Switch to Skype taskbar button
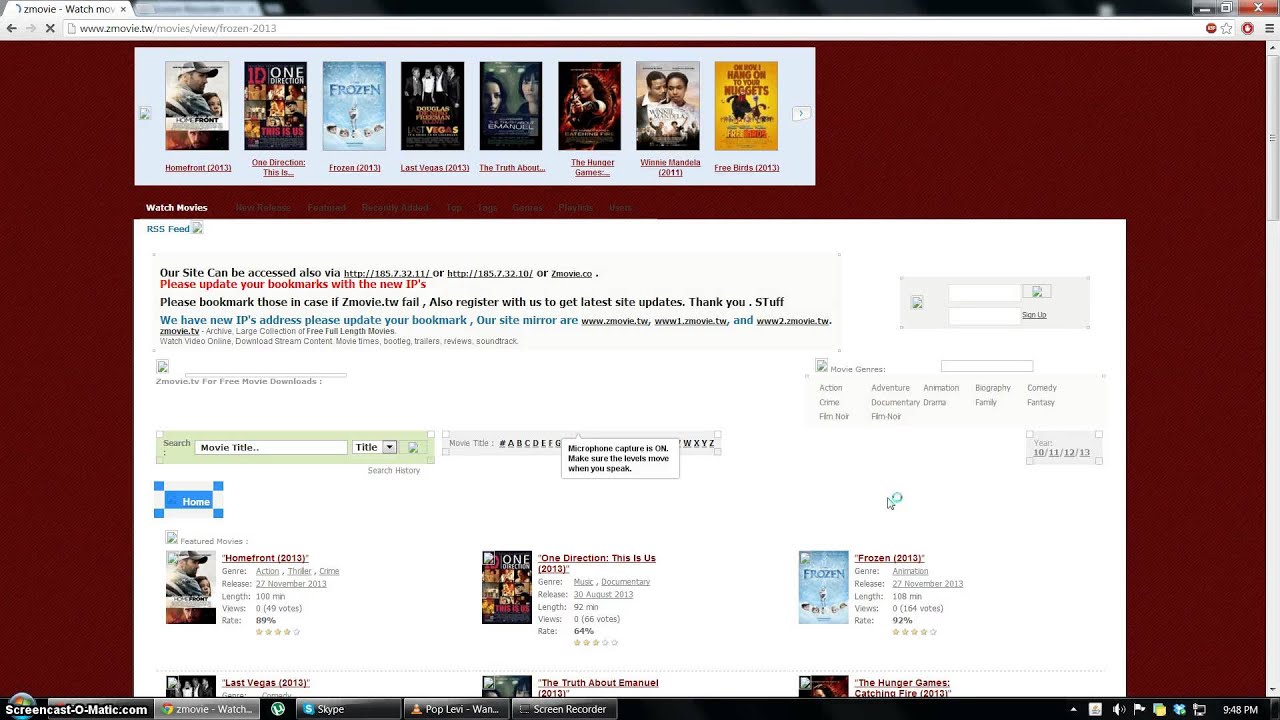1280x720 pixels. (348, 709)
